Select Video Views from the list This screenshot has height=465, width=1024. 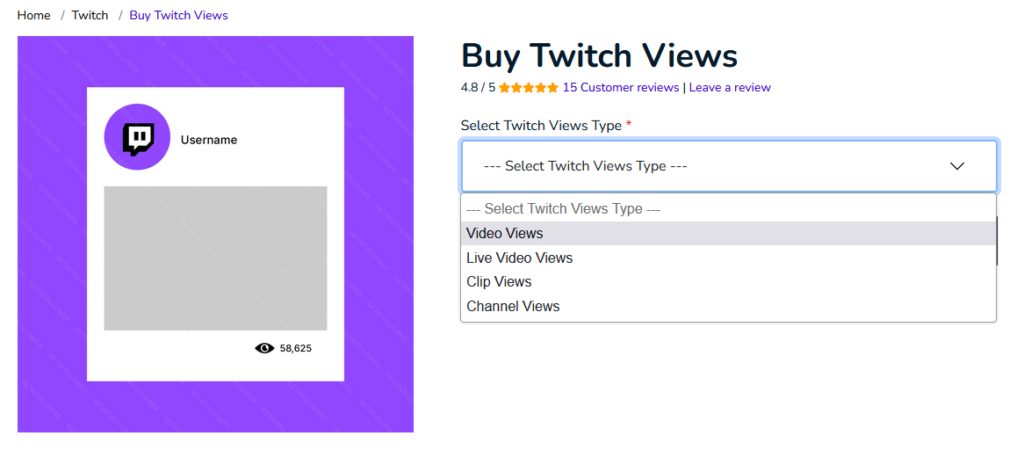point(728,233)
